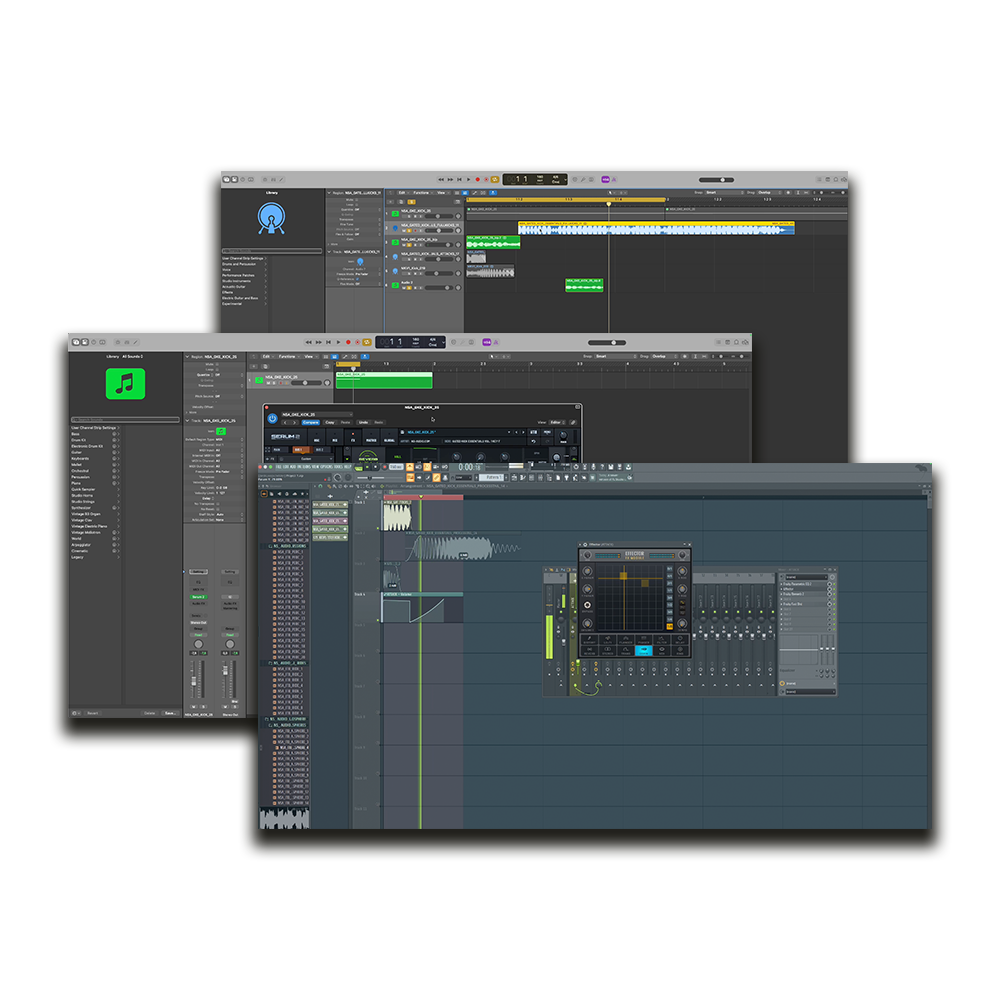The height and width of the screenshot is (1000, 1000).
Task: Click Copy in the Serum plug-in header
Action: point(330,422)
